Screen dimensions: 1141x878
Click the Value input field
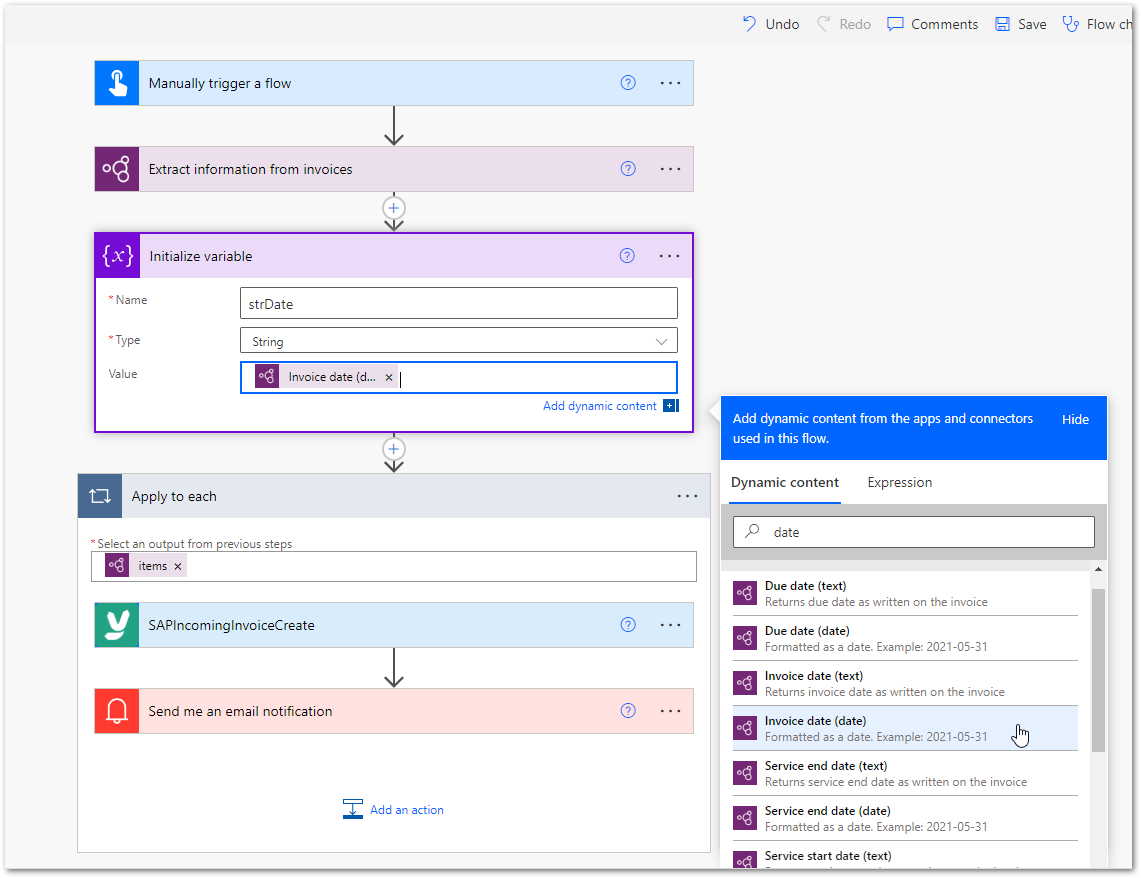[x=458, y=378]
